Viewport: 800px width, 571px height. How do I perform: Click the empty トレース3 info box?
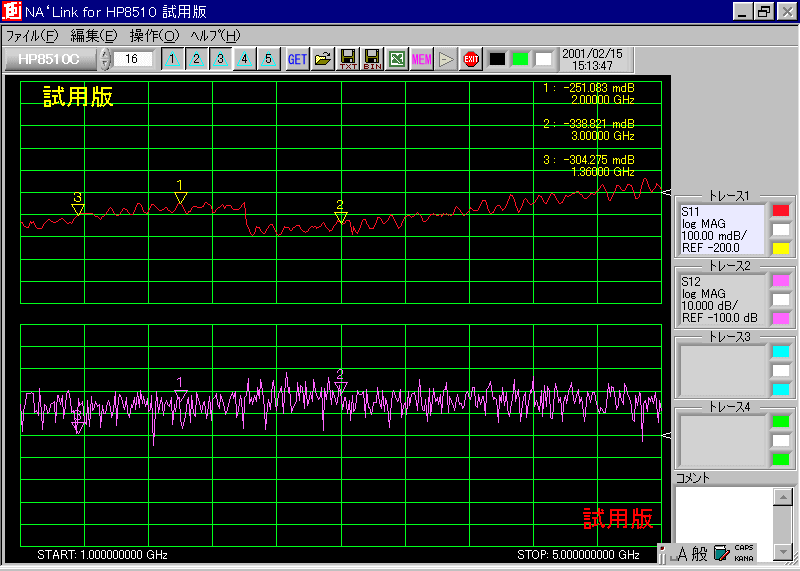click(722, 370)
